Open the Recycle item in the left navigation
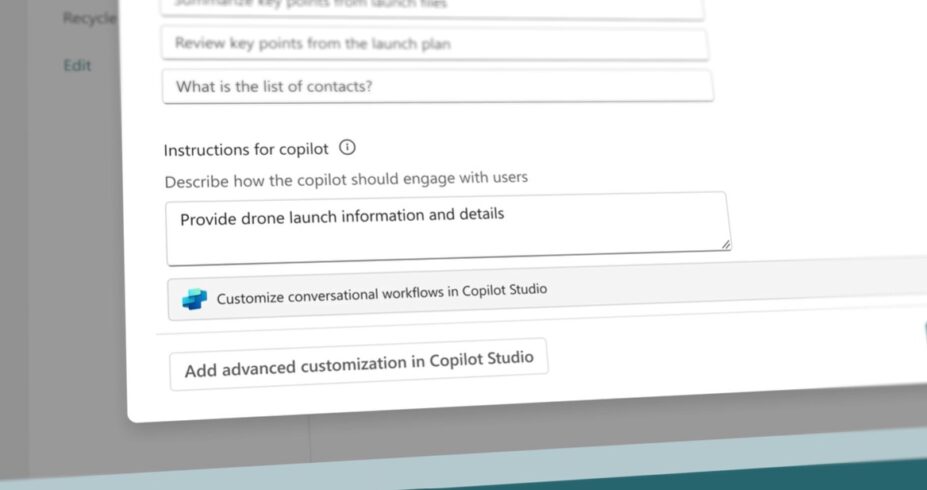927x490 pixels. click(x=89, y=18)
